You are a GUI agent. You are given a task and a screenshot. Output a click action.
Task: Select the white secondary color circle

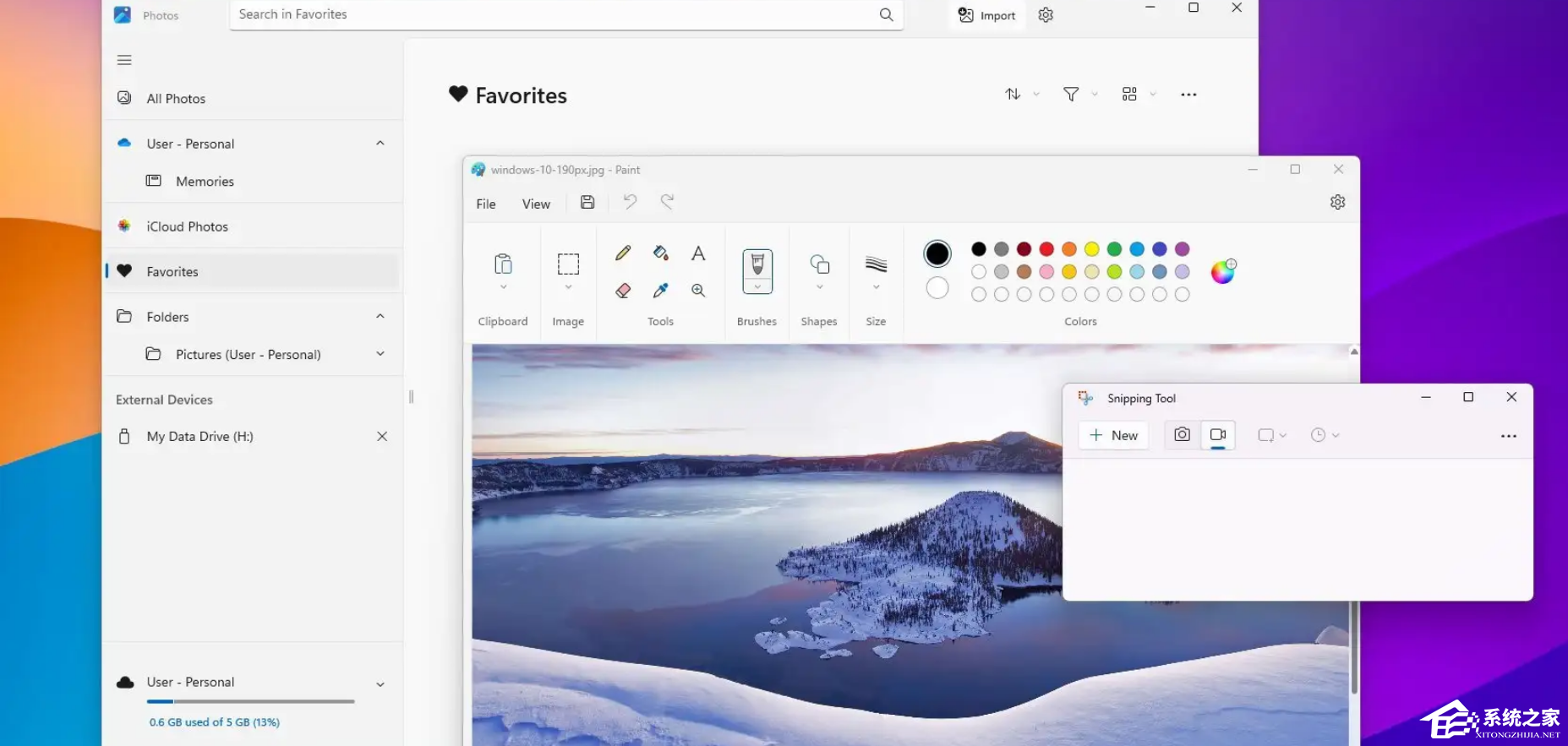click(937, 288)
